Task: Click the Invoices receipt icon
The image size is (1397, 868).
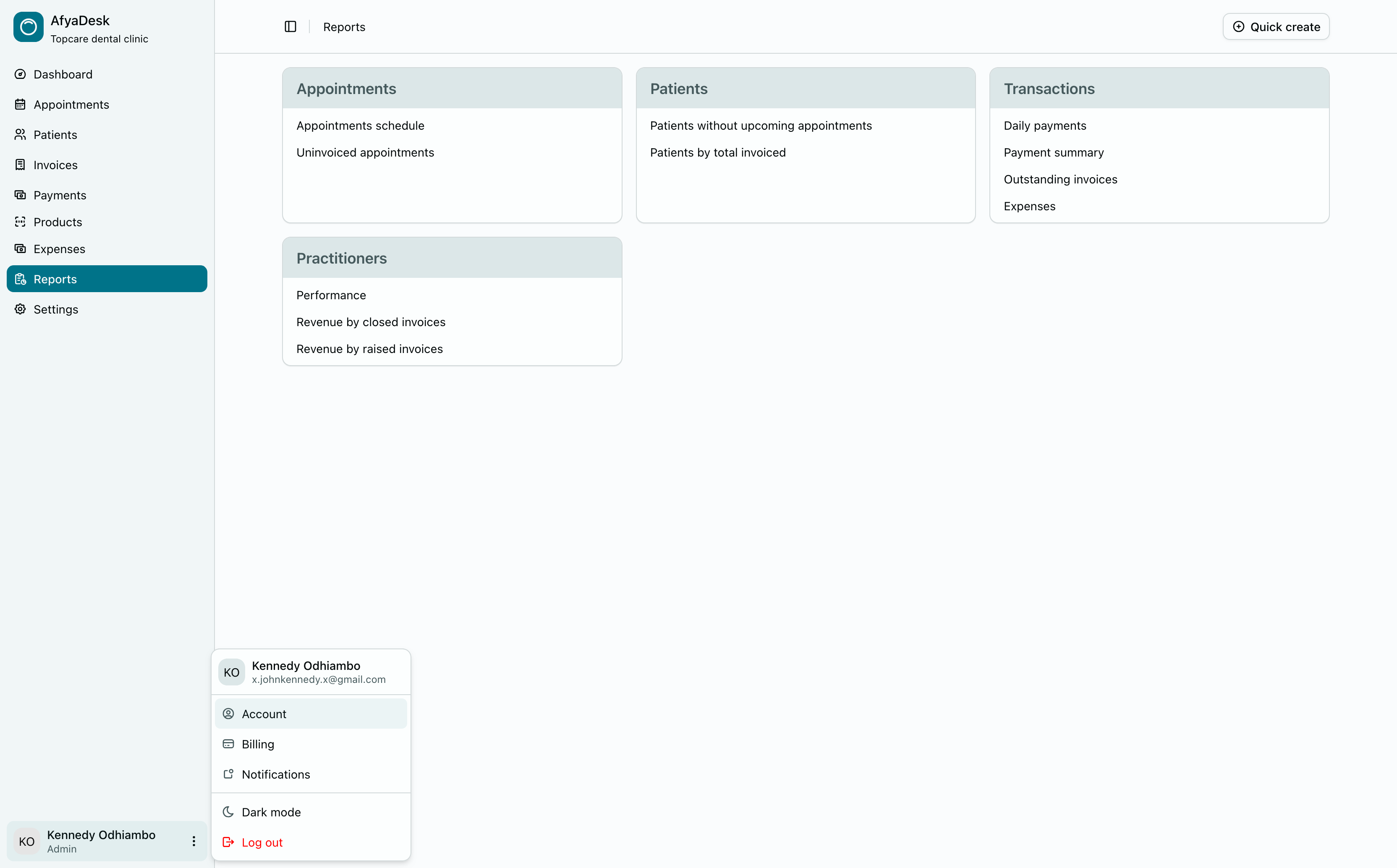Action: (x=20, y=165)
